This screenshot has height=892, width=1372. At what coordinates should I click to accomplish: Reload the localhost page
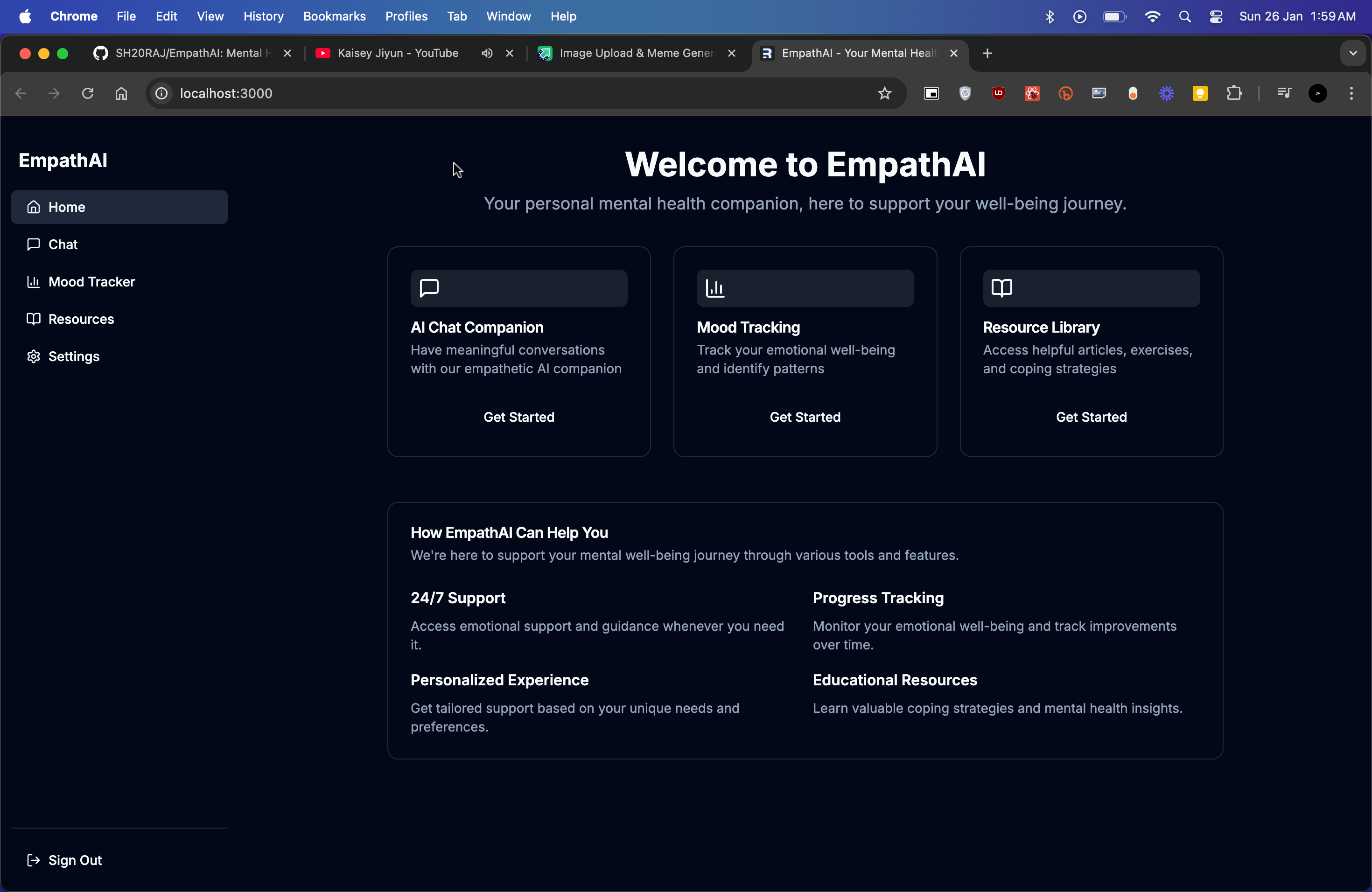click(88, 93)
